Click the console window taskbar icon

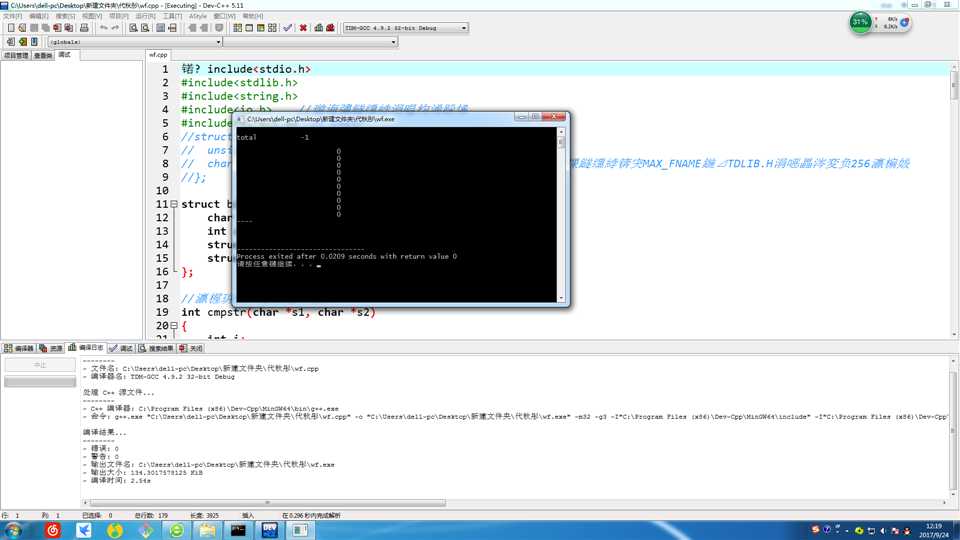tap(238, 530)
